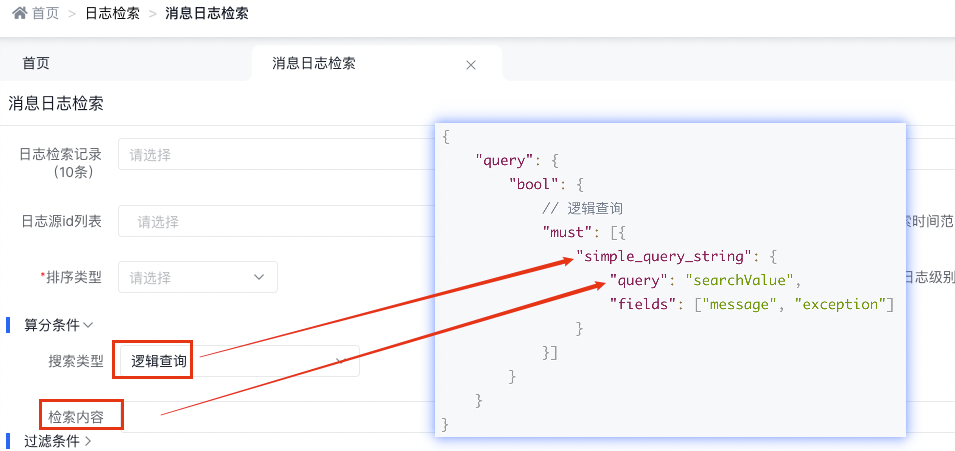Image resolution: width=955 pixels, height=451 pixels.
Task: Expand the 过滤条件 section
Action: coord(58,441)
